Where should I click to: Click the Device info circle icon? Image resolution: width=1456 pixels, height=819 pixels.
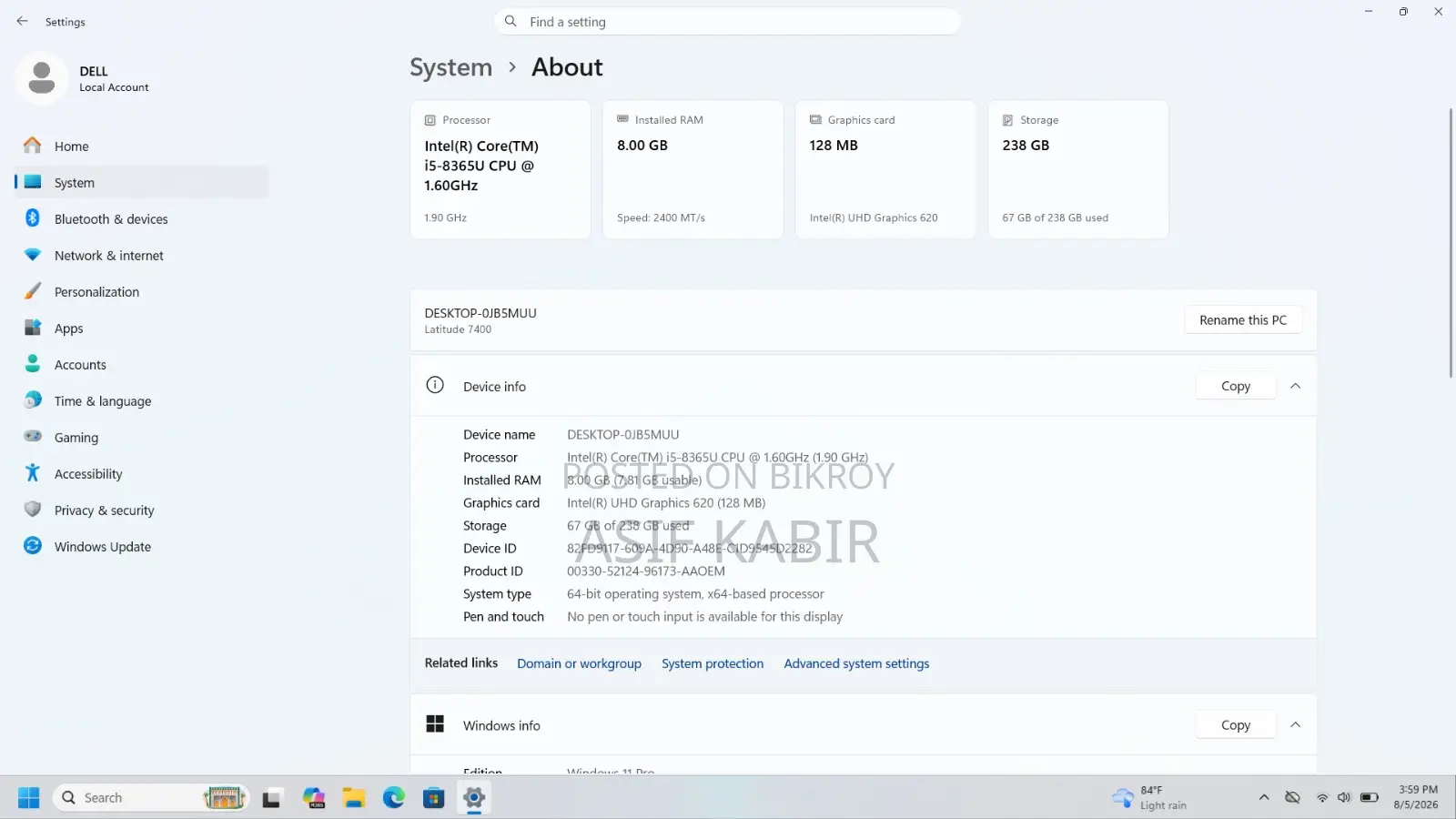point(435,385)
